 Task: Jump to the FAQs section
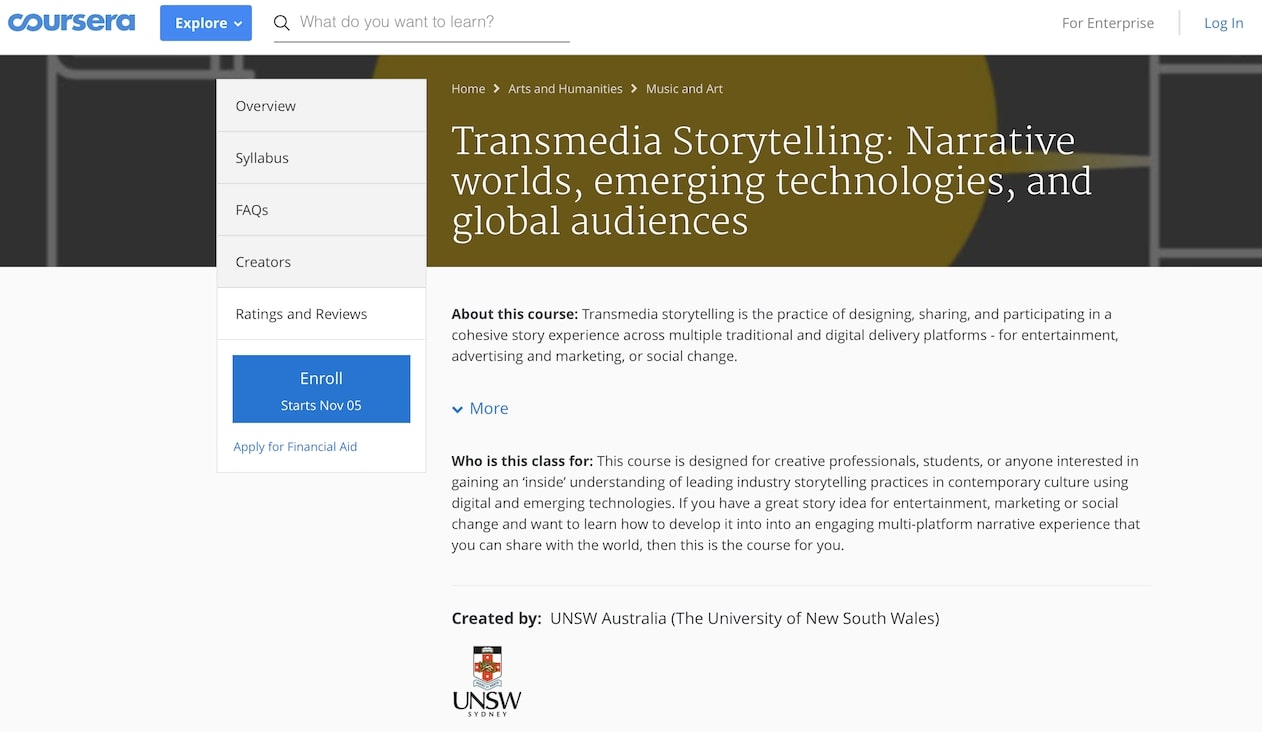click(x=321, y=210)
